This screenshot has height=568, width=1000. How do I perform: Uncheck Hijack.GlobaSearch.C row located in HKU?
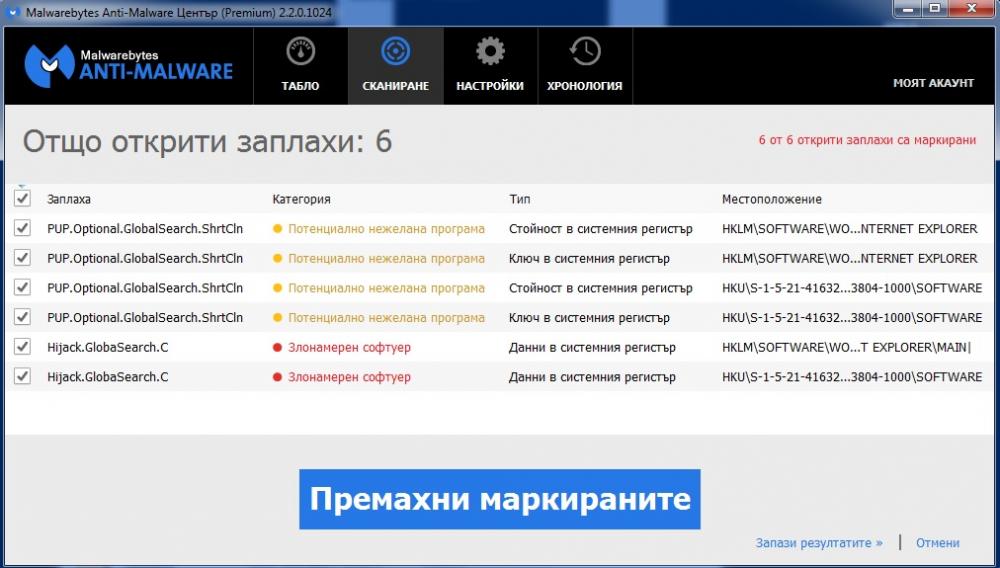click(22, 376)
